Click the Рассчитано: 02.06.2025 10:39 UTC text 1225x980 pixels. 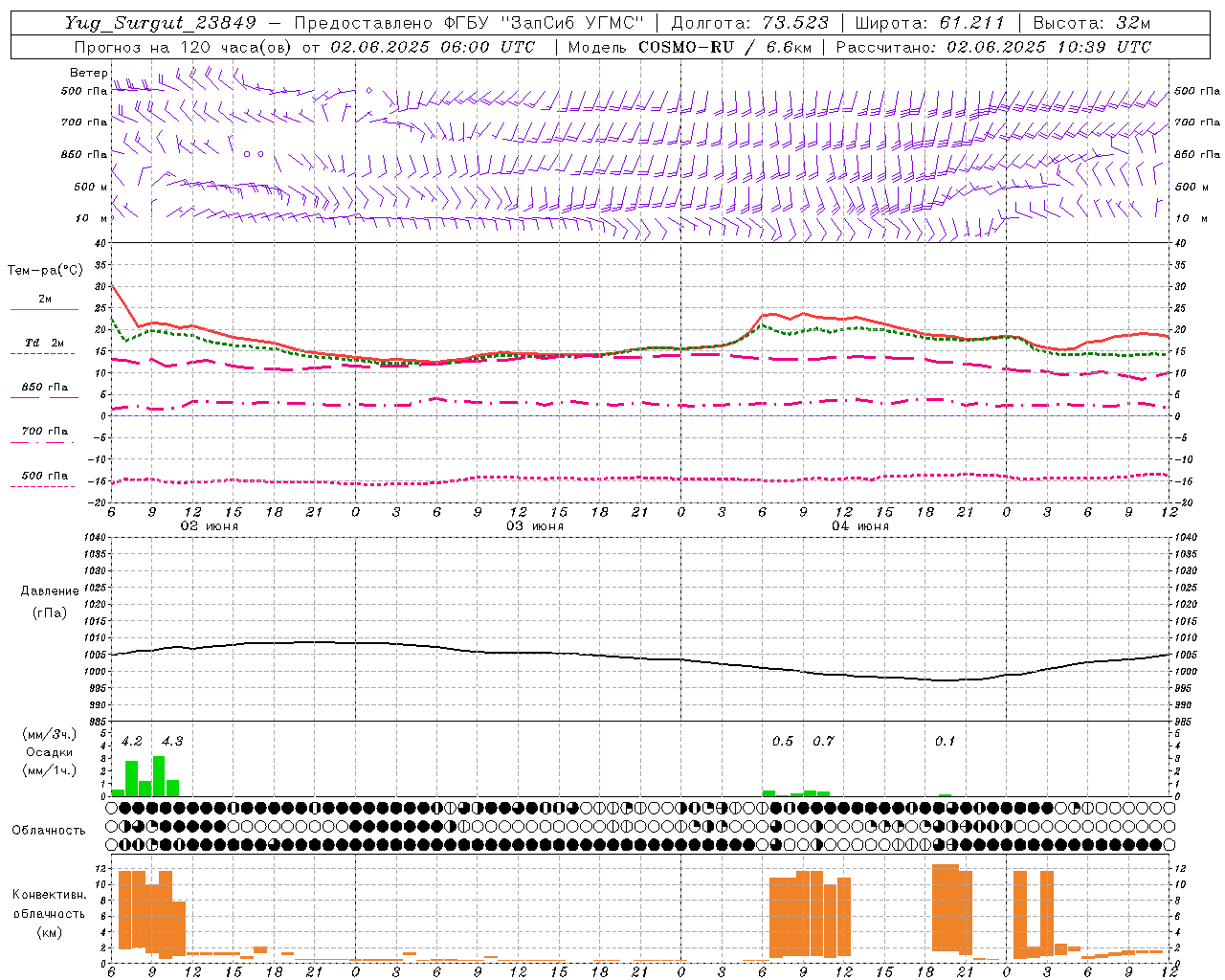[x=993, y=47]
